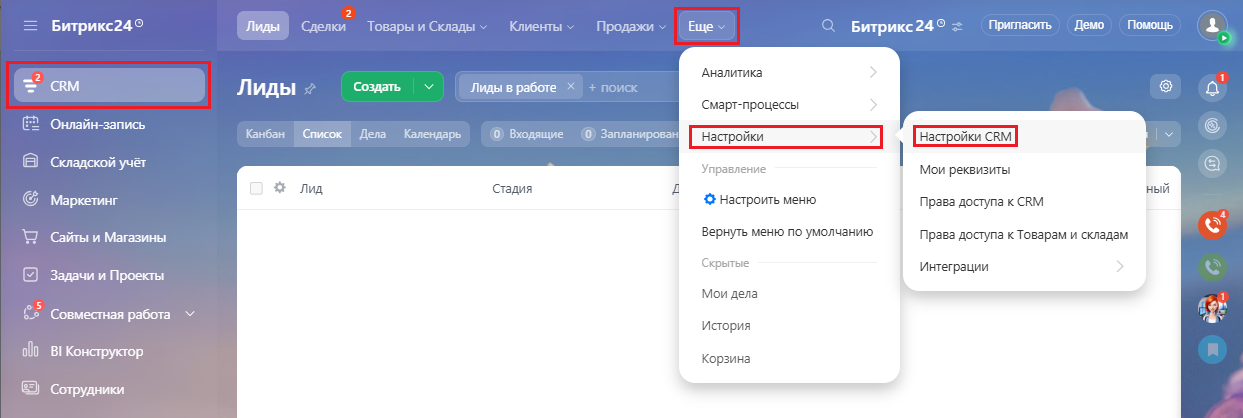Click the Демо button

pos(1089,25)
